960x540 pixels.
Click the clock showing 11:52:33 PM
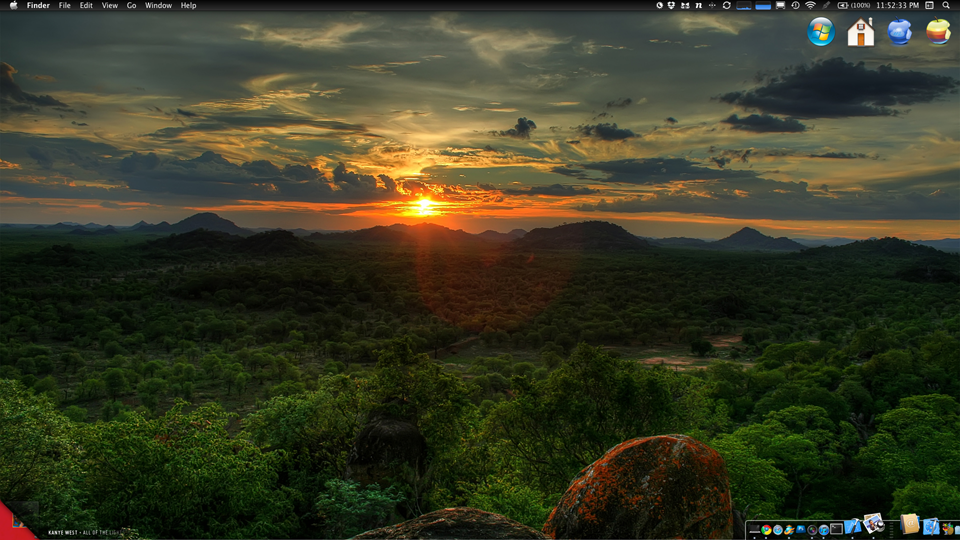pyautogui.click(x=898, y=5)
